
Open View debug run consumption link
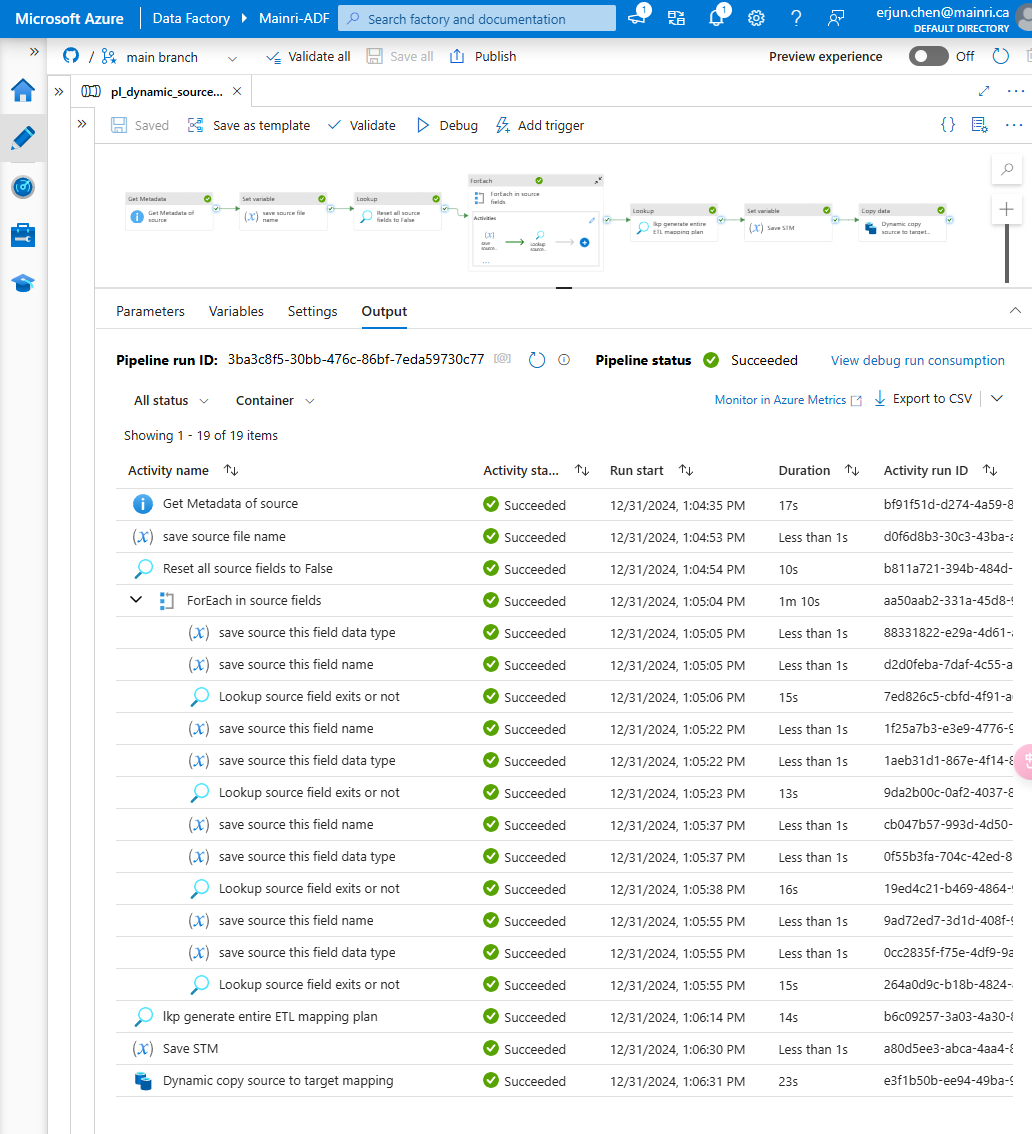(917, 360)
